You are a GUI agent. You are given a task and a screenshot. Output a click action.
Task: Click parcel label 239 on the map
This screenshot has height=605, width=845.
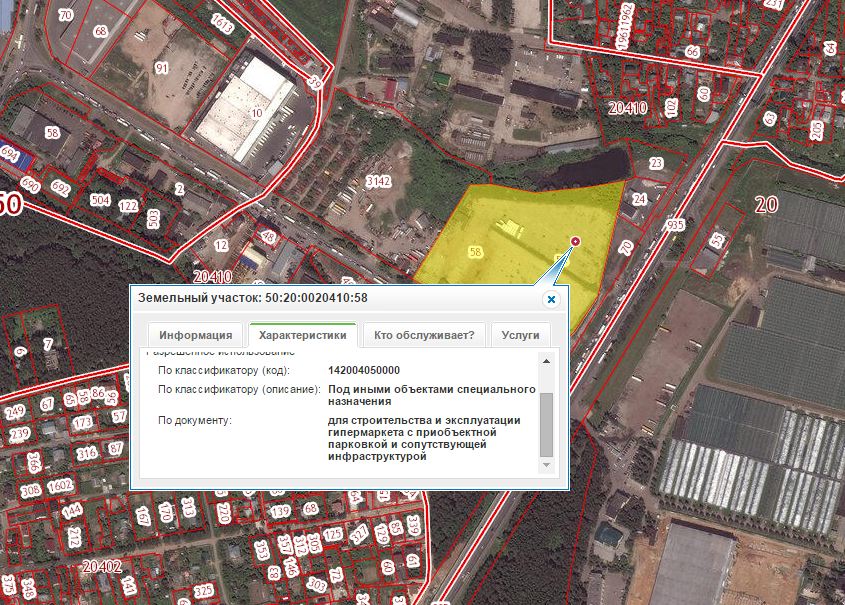pyautogui.click(x=19, y=434)
